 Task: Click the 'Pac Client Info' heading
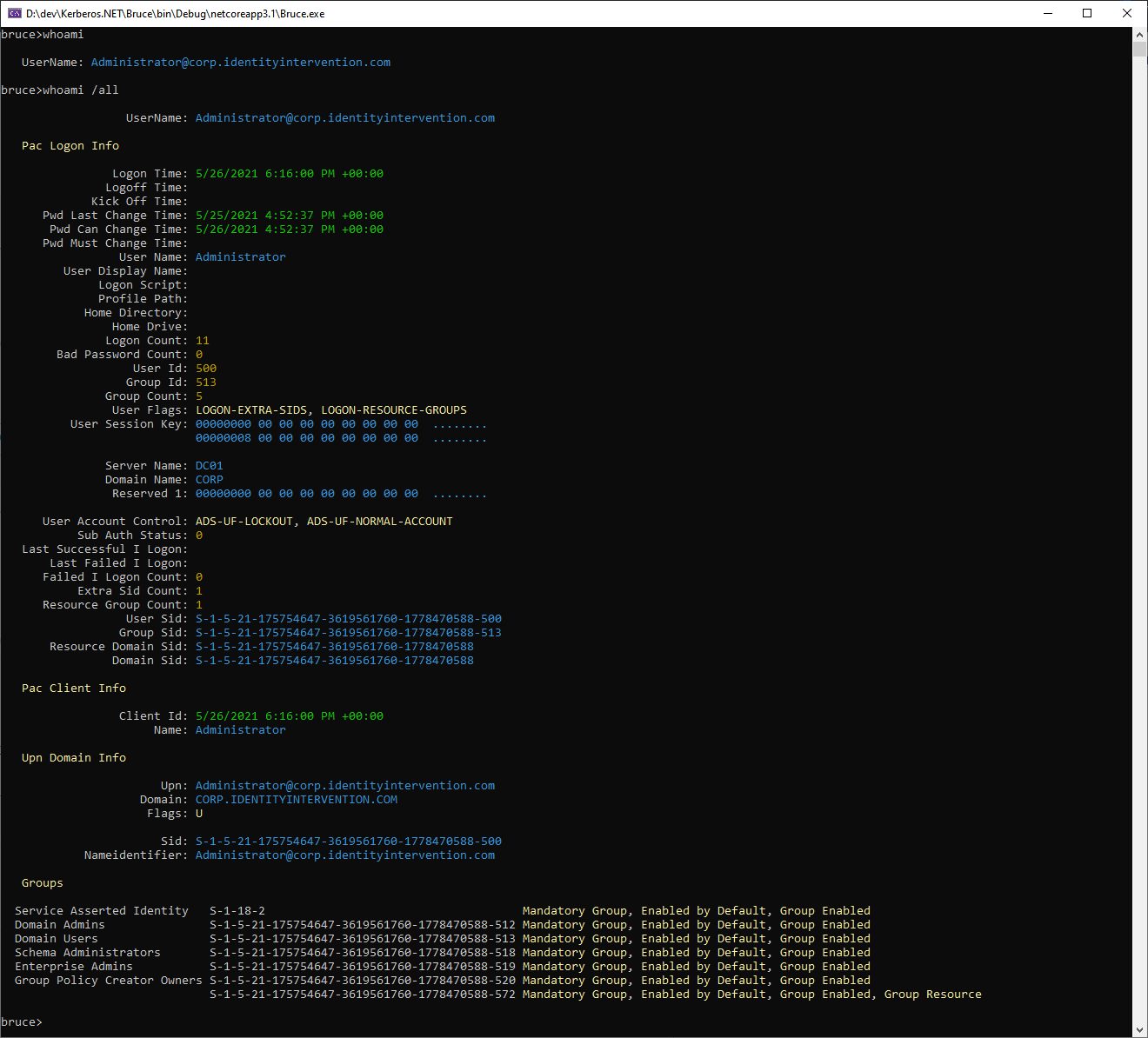[74, 689]
